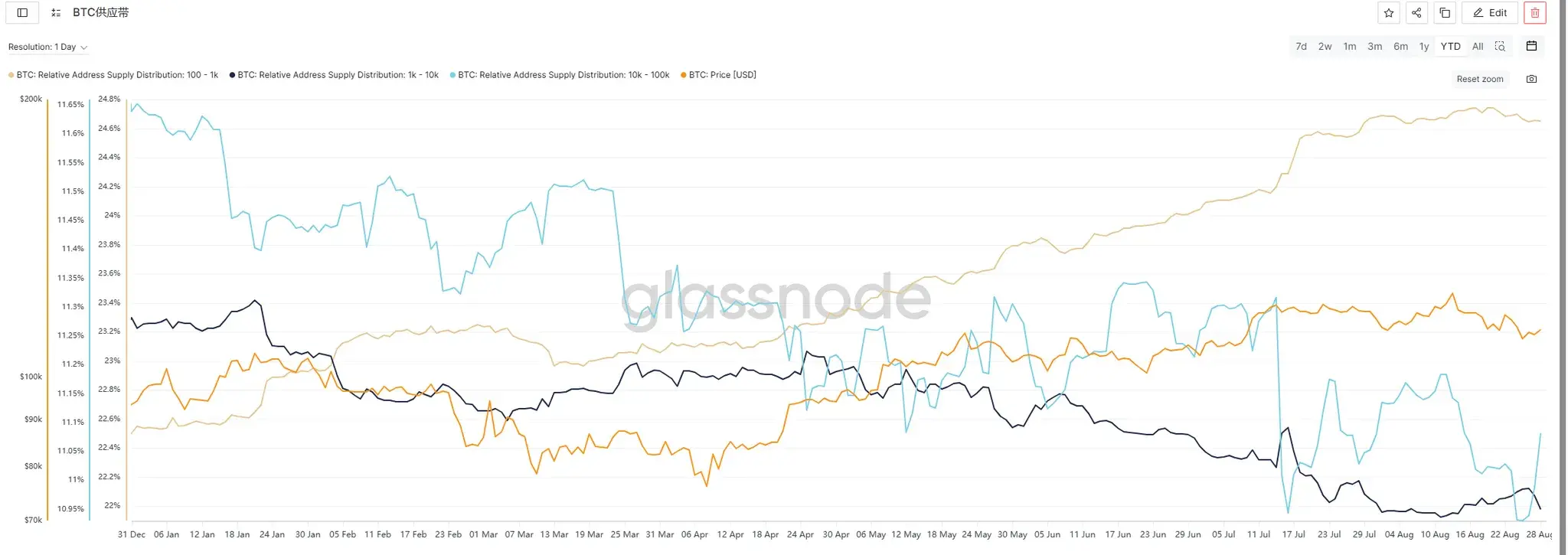The height and width of the screenshot is (555, 1568).
Task: Choose the 7d time range
Action: pyautogui.click(x=1301, y=47)
